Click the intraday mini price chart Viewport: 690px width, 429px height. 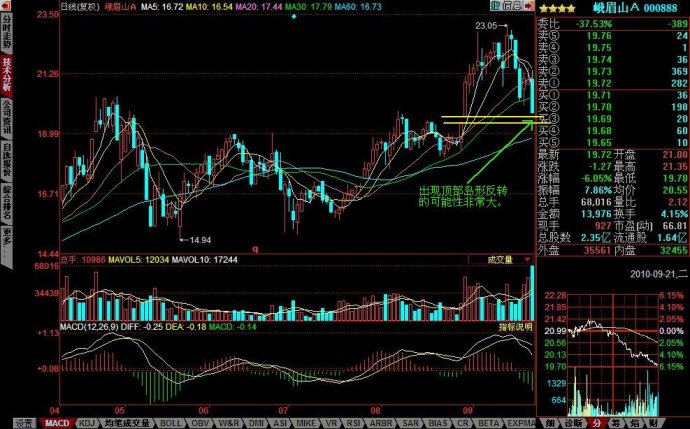point(613,331)
